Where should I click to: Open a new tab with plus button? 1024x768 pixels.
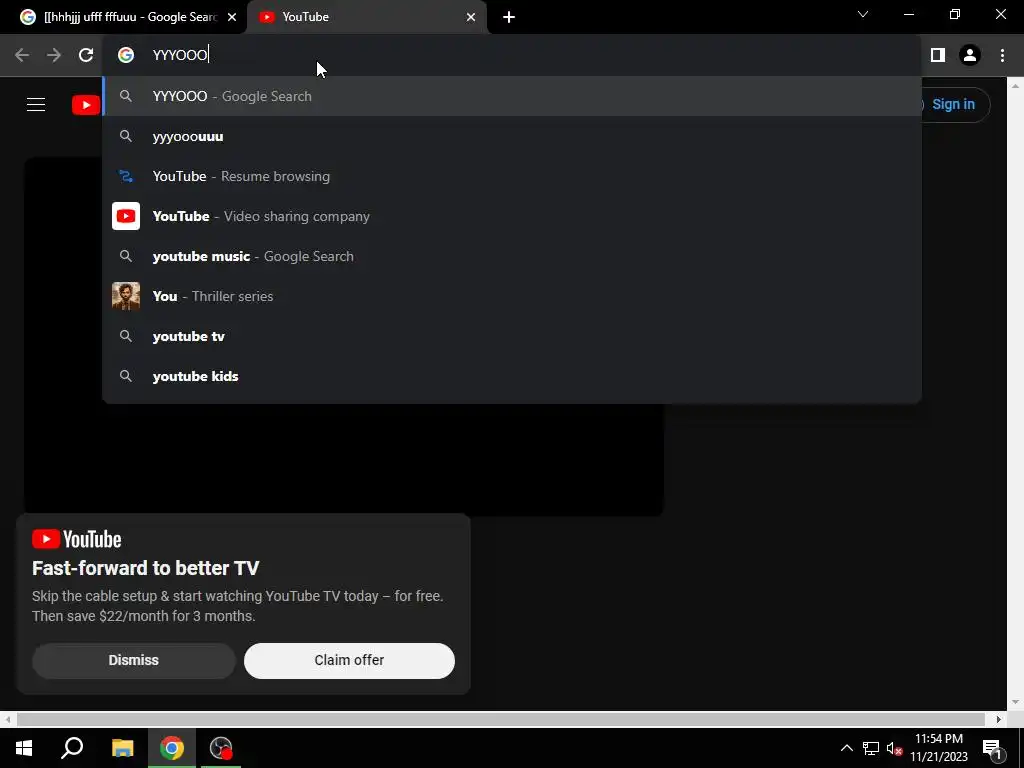click(x=509, y=17)
